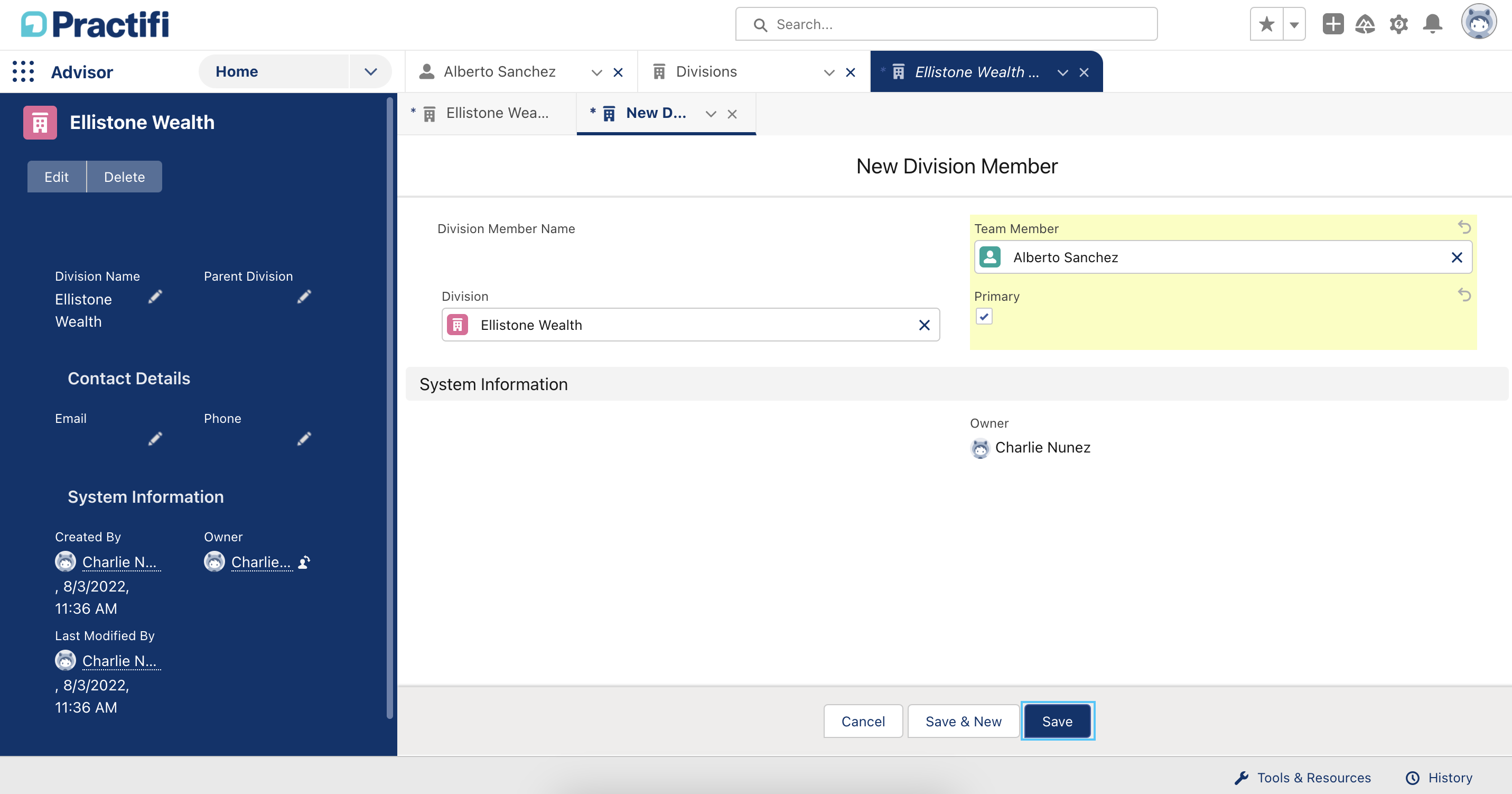1512x794 pixels.
Task: Click the Favorites star icon
Action: tap(1267, 24)
